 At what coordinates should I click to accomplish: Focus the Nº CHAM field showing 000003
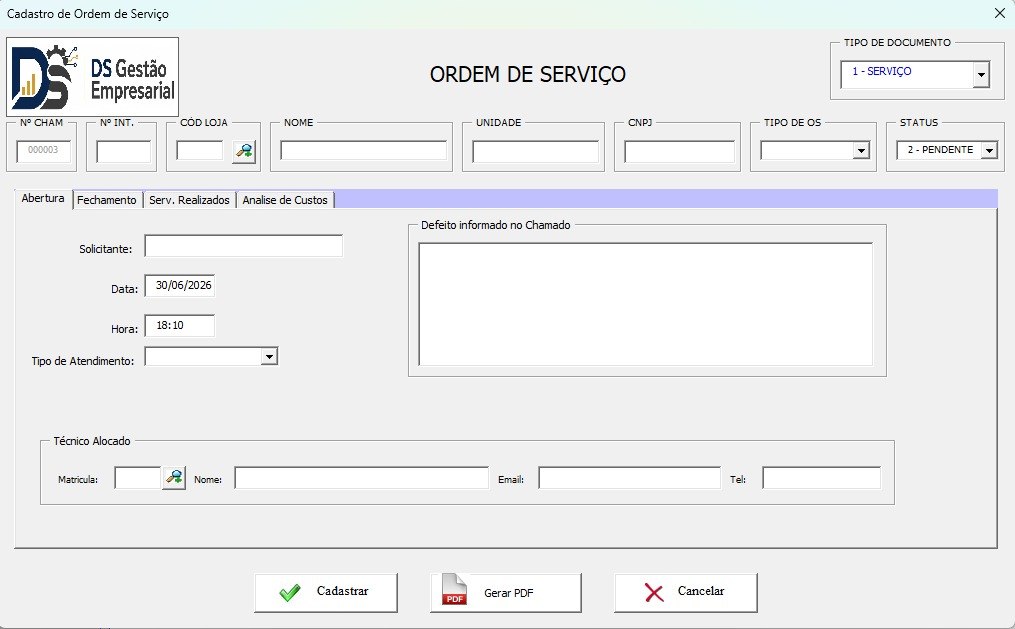[x=43, y=151]
